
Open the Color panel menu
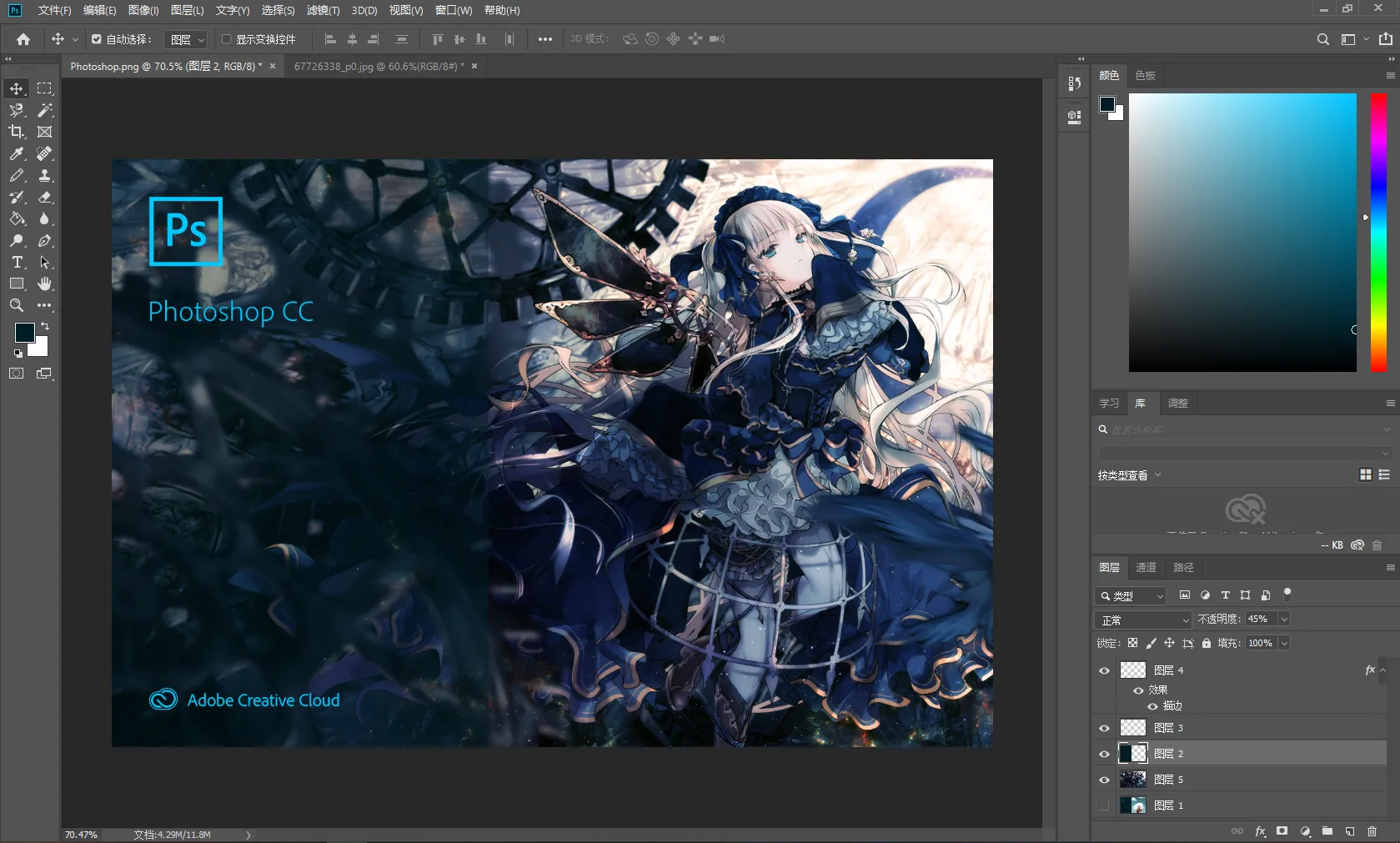[x=1390, y=75]
